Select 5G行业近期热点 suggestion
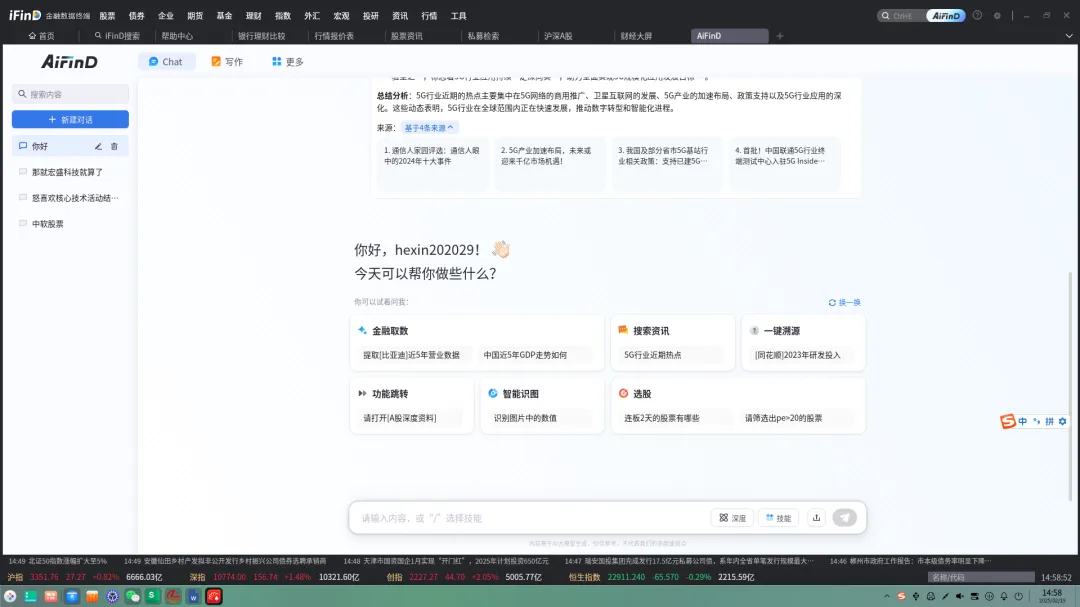This screenshot has height=607, width=1080. pos(652,355)
